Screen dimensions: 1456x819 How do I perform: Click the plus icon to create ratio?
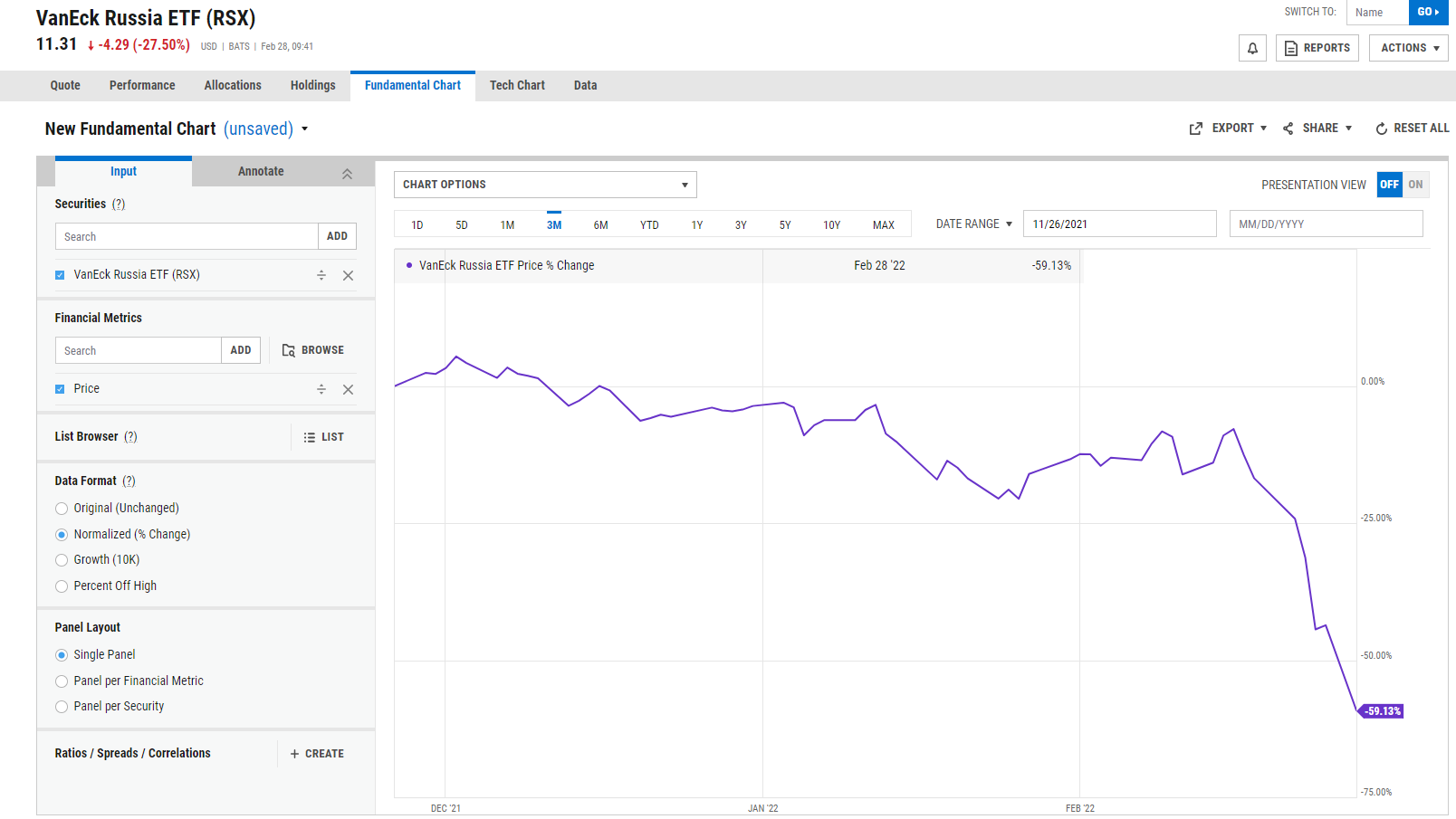[x=294, y=754]
